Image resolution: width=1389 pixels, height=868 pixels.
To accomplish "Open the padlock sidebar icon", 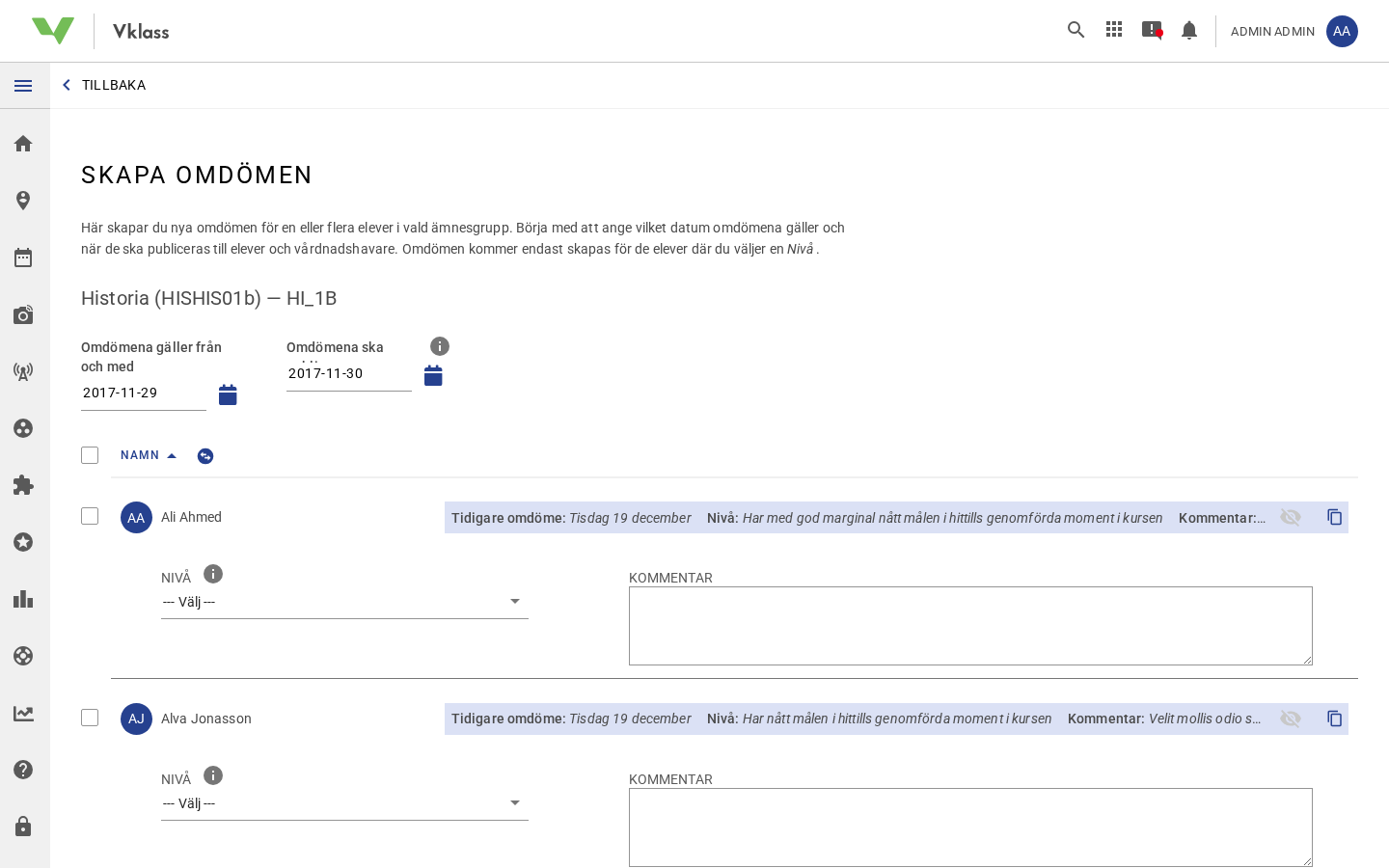I will pos(23,827).
